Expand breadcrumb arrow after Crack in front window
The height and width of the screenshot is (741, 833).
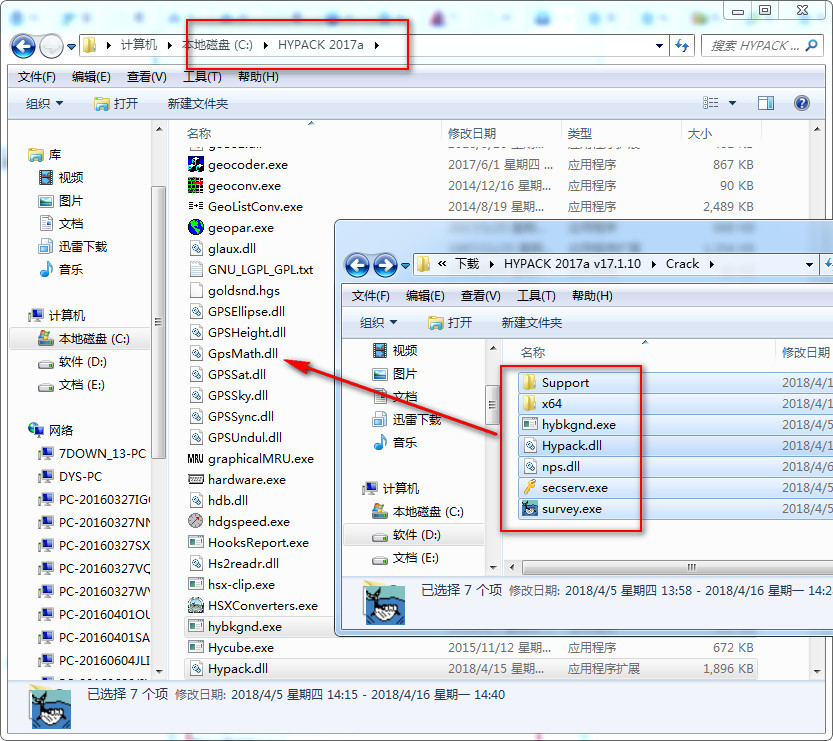click(711, 264)
